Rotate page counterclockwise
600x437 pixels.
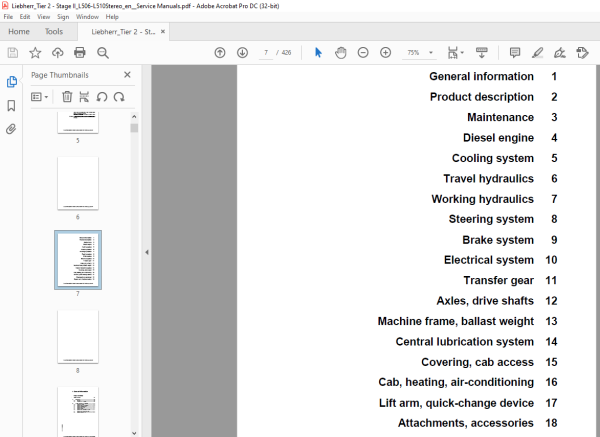[102, 97]
